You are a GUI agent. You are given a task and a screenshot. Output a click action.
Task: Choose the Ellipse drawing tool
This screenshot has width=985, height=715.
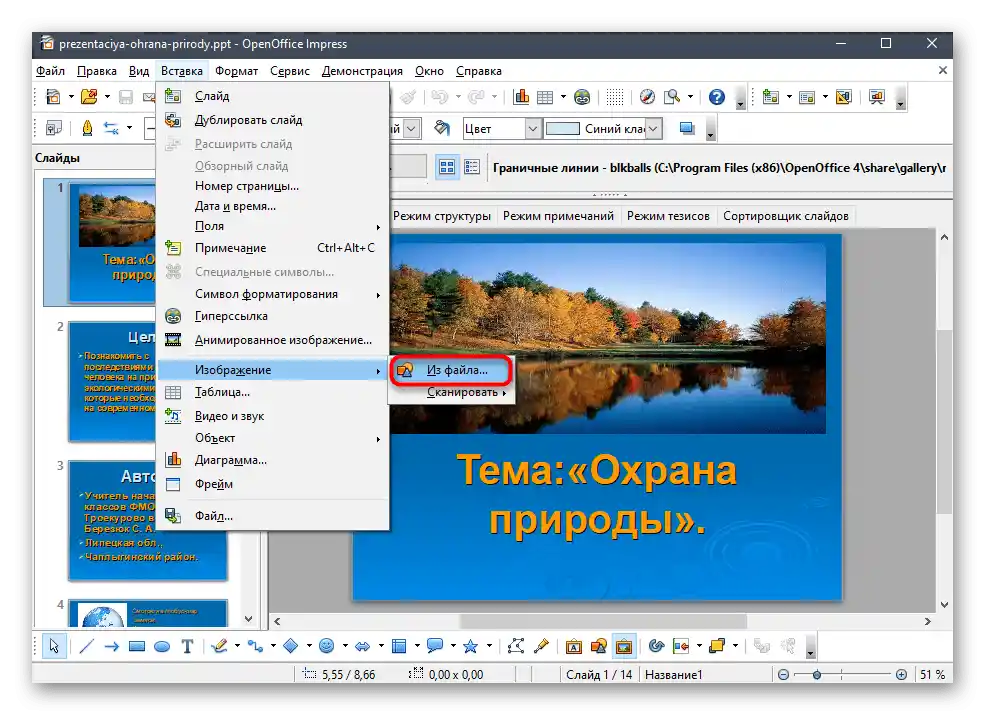pyautogui.click(x=162, y=646)
